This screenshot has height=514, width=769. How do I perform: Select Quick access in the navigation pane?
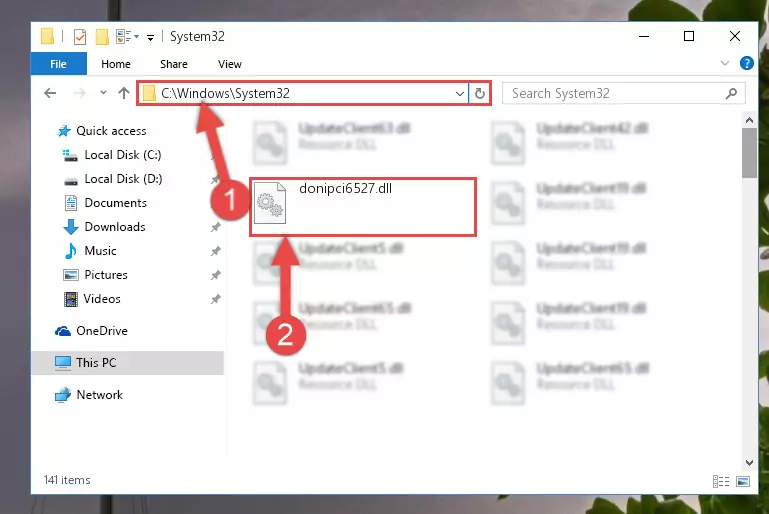pos(111,131)
